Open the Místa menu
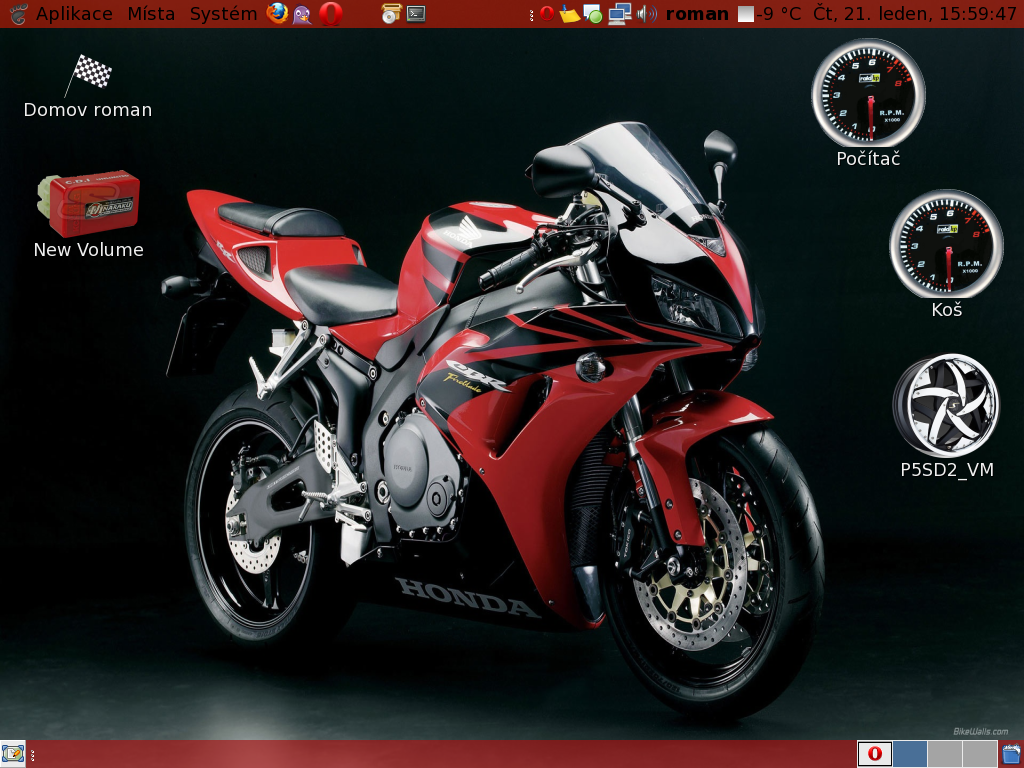Screen dimensions: 1024x768 click(151, 14)
